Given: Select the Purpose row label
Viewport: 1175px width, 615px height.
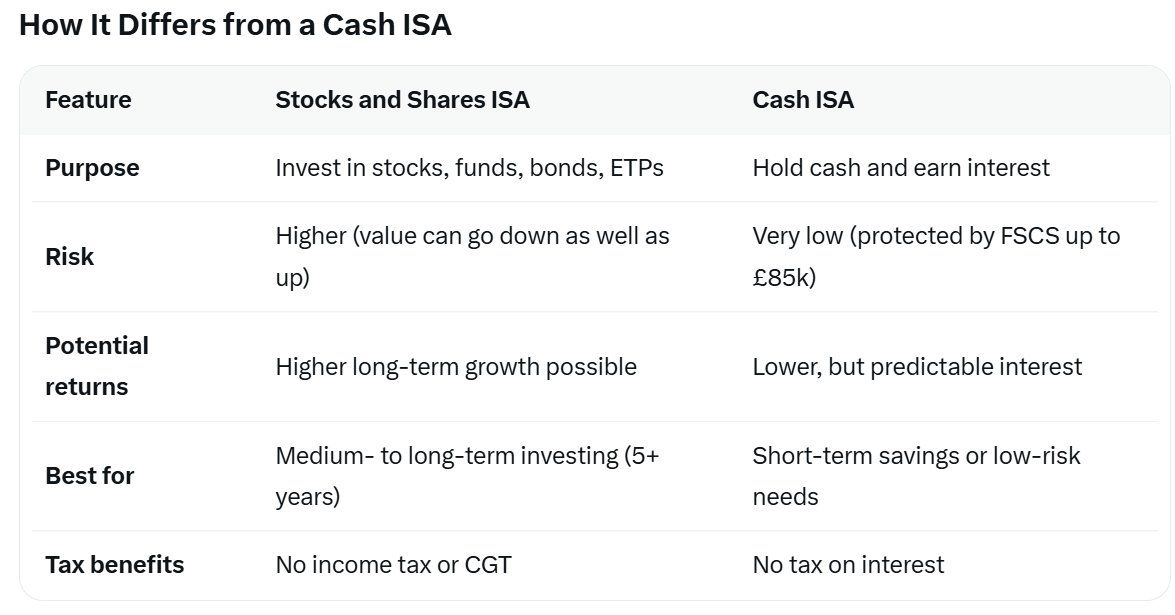Looking at the screenshot, I should click(x=92, y=168).
